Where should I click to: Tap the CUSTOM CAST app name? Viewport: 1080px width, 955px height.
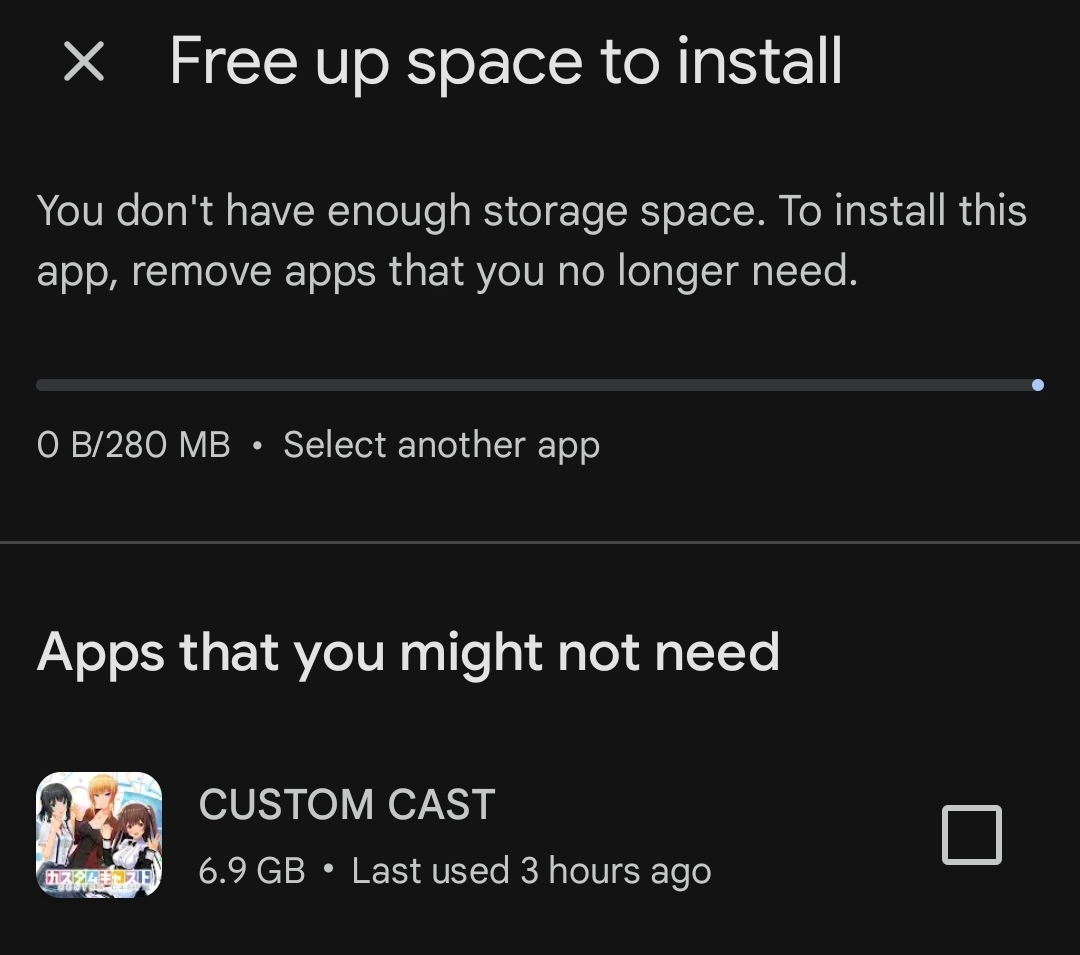tap(347, 805)
